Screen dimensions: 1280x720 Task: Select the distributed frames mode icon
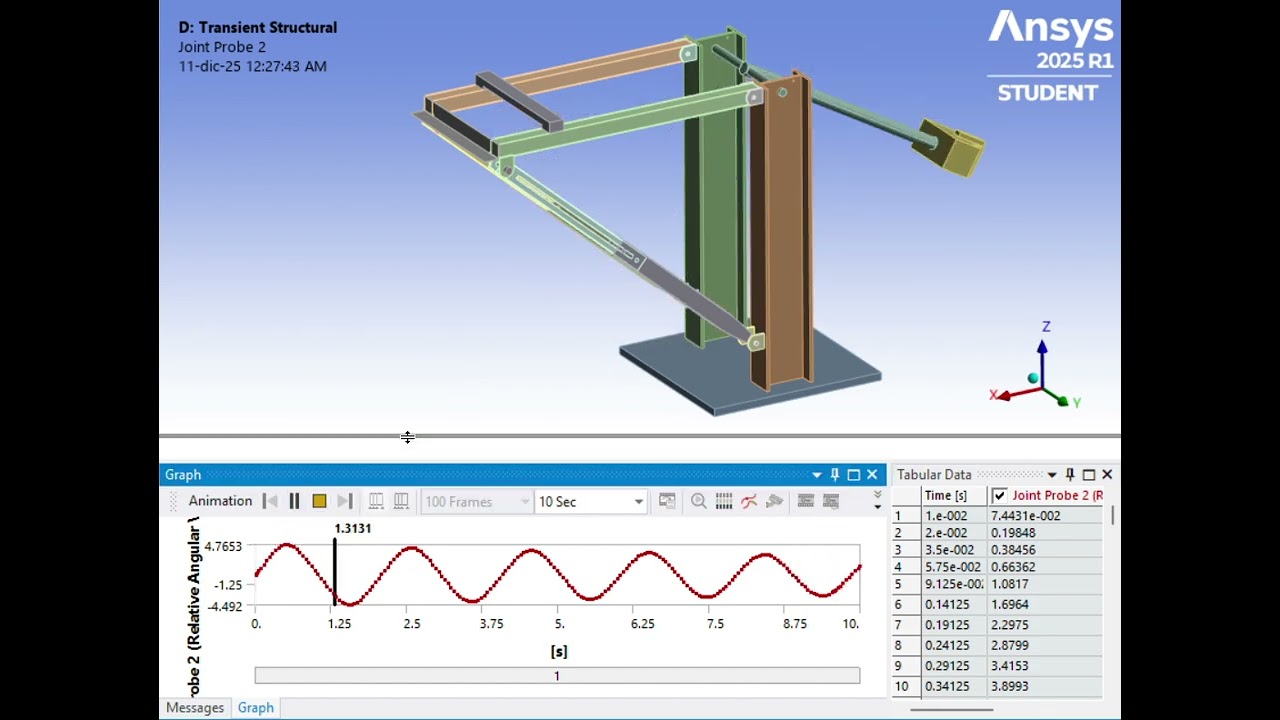(x=376, y=501)
